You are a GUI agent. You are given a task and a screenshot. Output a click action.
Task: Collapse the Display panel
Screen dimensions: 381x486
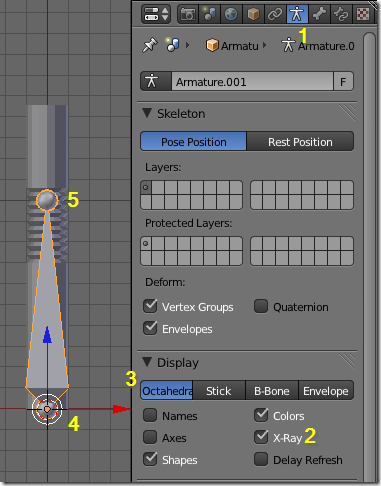(x=147, y=362)
